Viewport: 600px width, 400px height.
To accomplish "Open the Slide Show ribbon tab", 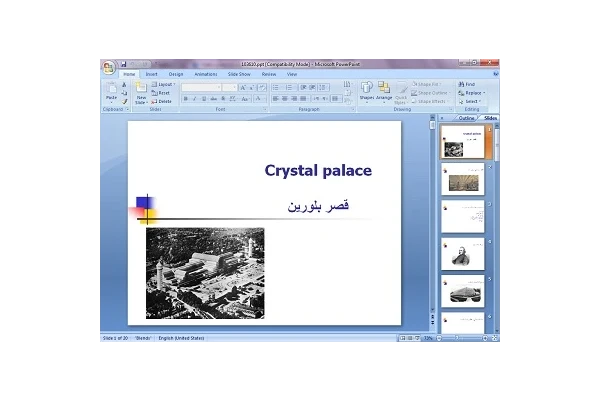I will coord(239,74).
